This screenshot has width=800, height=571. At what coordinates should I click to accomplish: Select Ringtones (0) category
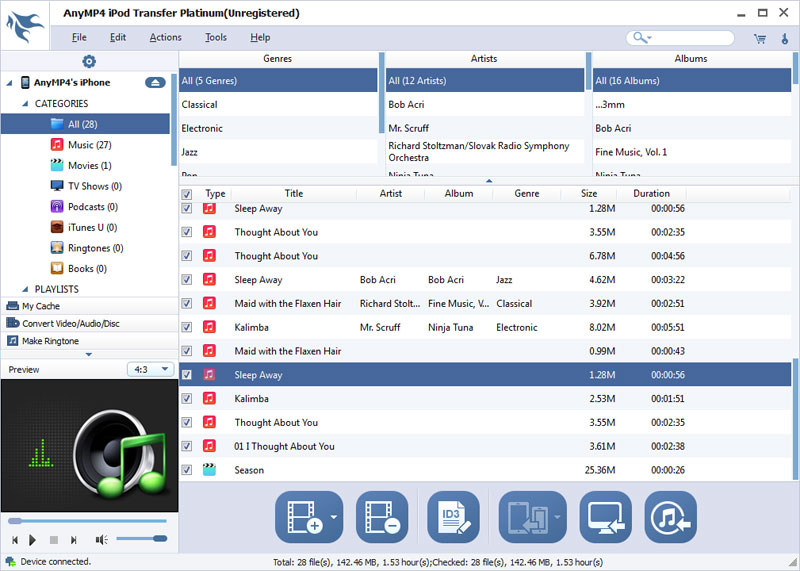95,248
